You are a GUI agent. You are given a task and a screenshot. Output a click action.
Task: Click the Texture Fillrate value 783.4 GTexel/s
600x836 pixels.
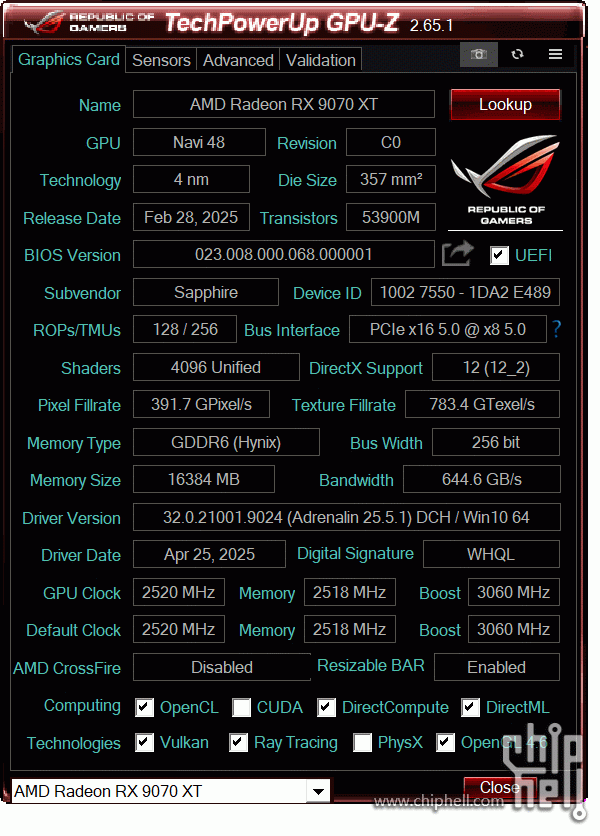click(482, 404)
